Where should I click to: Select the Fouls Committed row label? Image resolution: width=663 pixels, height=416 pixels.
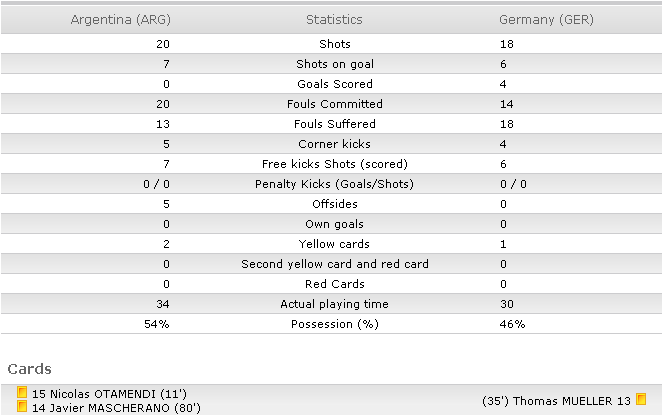pos(335,104)
